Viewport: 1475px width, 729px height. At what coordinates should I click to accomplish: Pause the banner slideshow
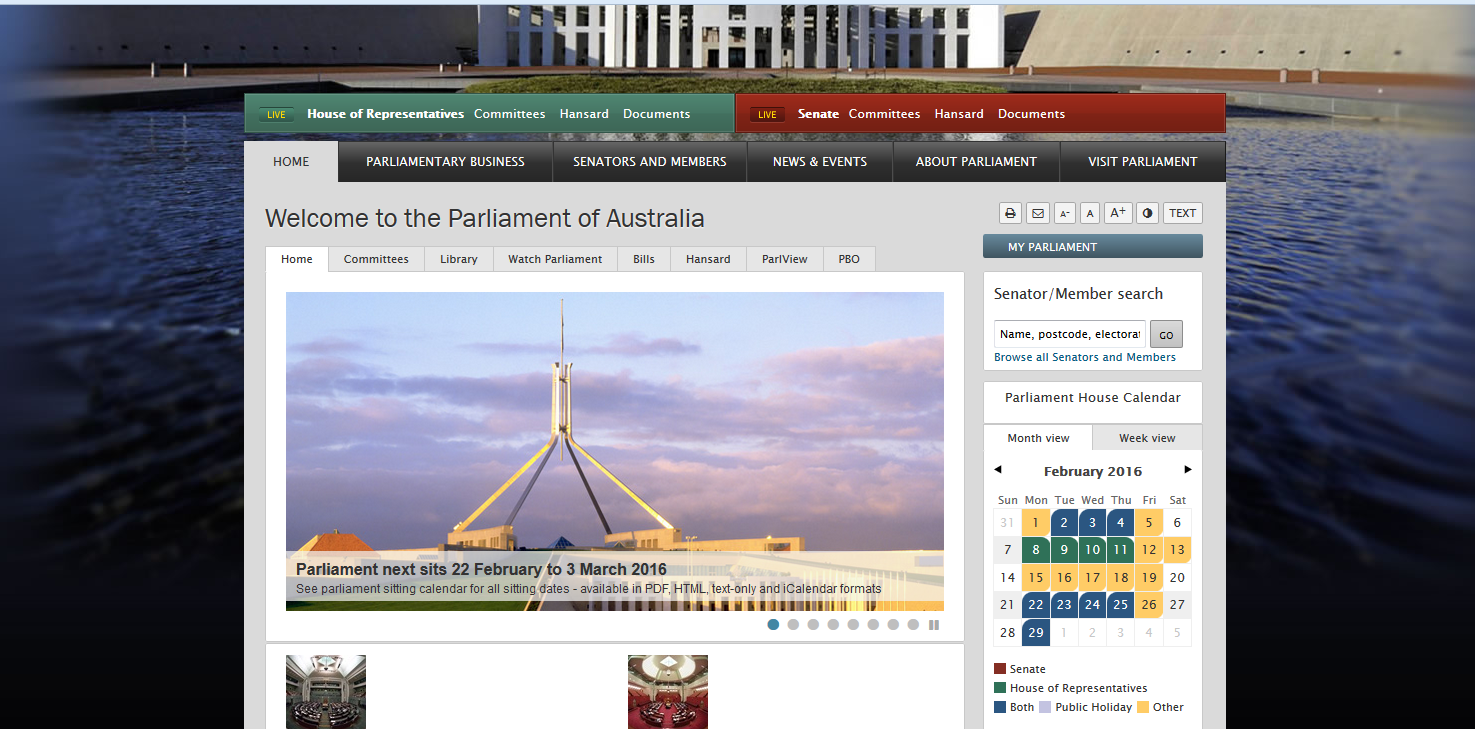tap(934, 625)
